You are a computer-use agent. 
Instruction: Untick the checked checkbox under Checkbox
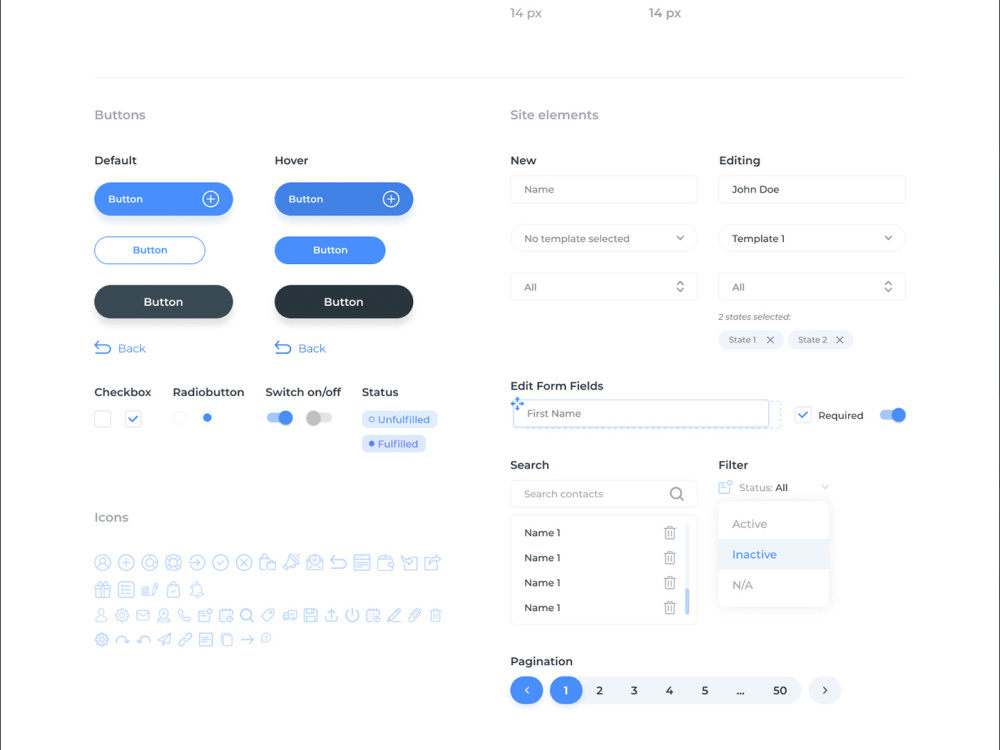[x=133, y=419]
